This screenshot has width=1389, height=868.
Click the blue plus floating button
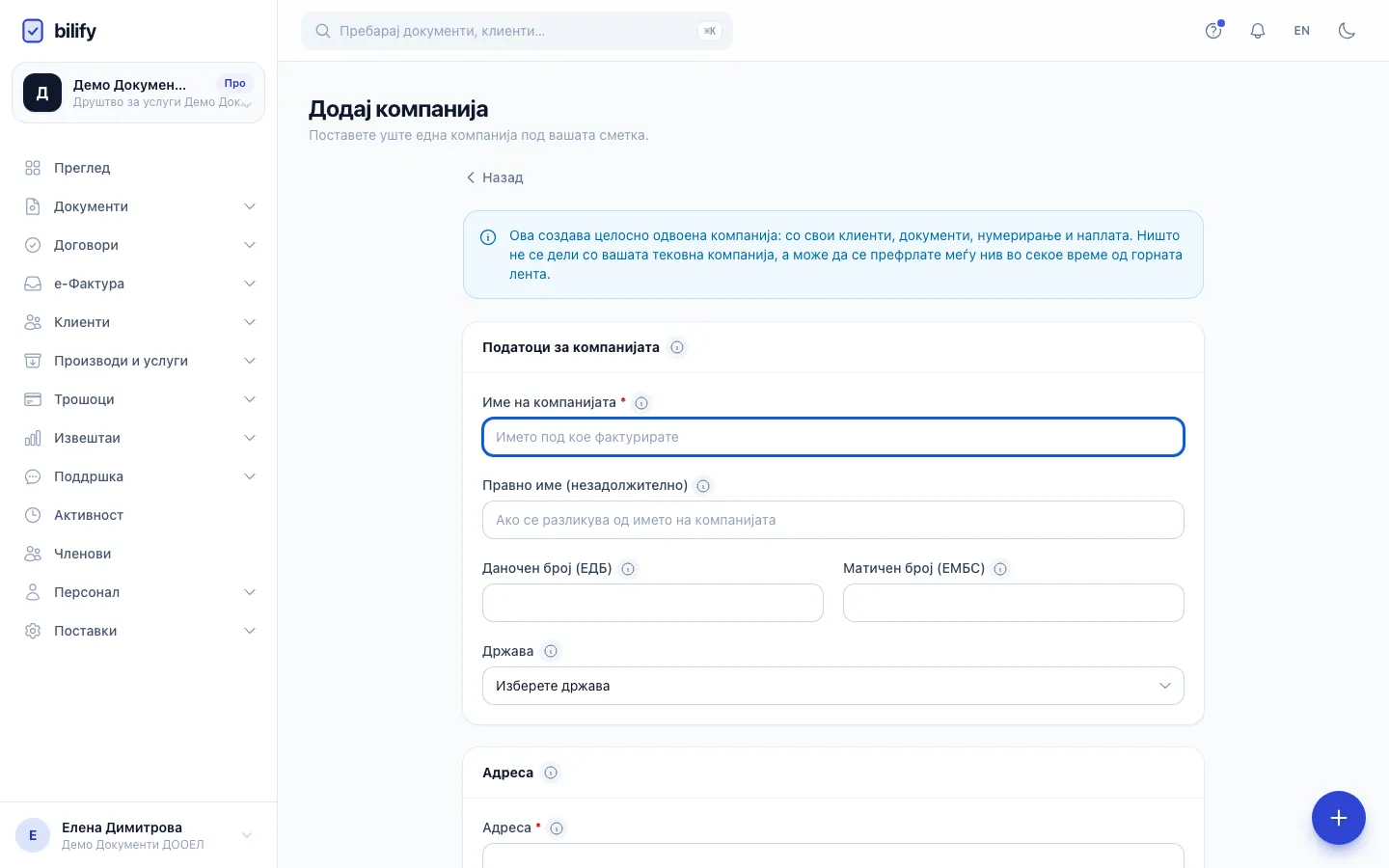pos(1339,818)
